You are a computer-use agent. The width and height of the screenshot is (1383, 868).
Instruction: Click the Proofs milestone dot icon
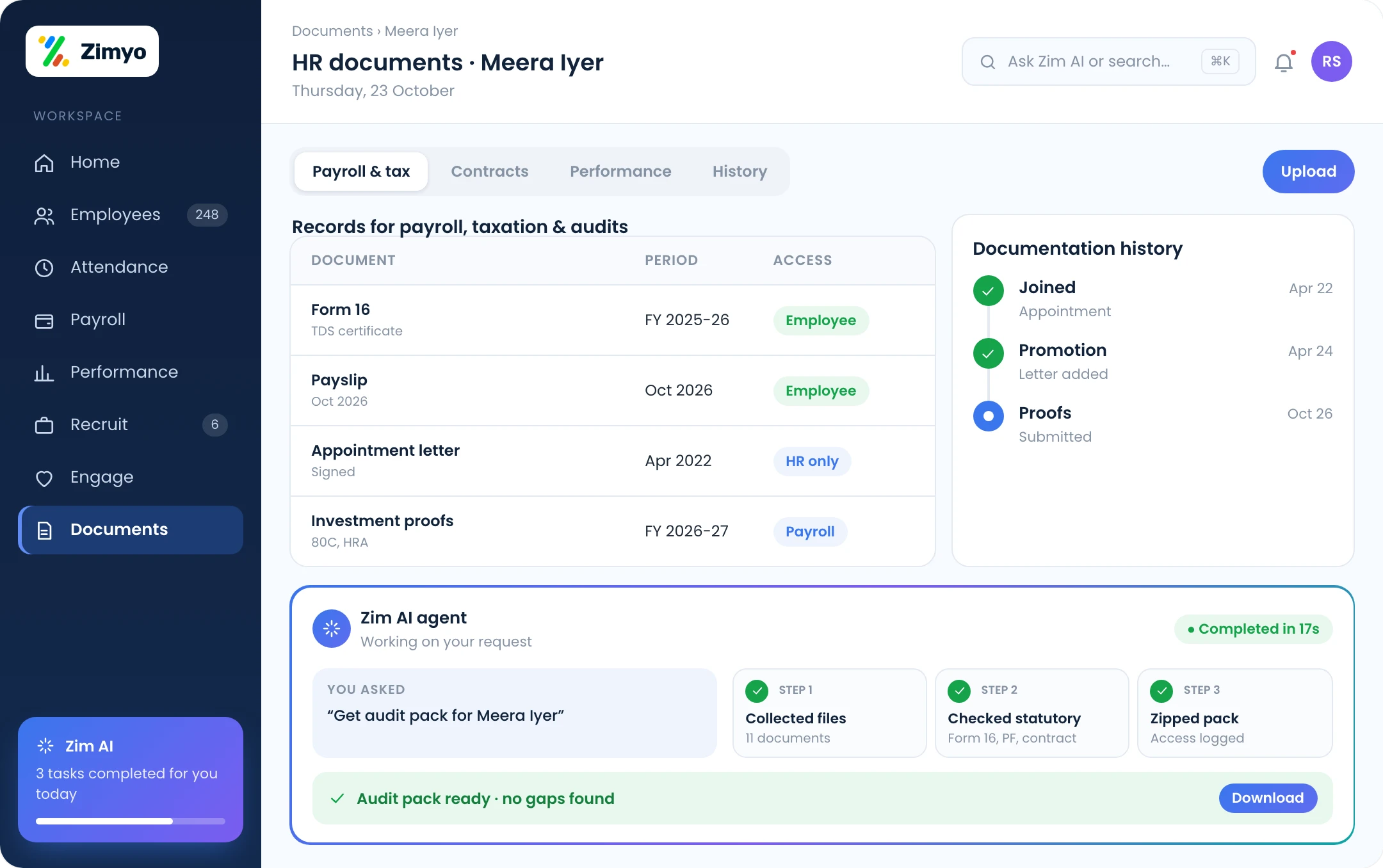click(x=989, y=416)
